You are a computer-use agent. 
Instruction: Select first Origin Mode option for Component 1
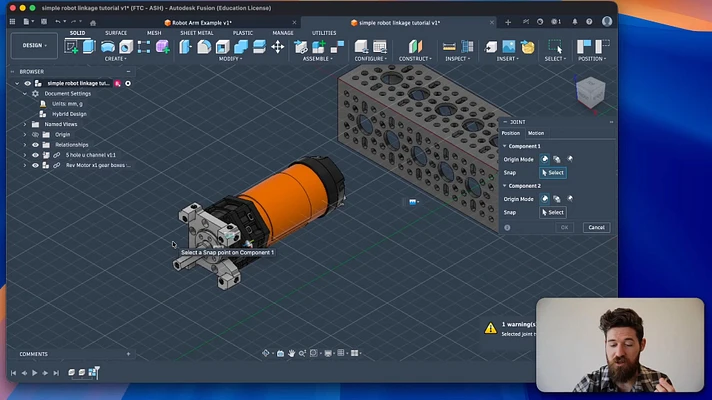[x=544, y=159]
